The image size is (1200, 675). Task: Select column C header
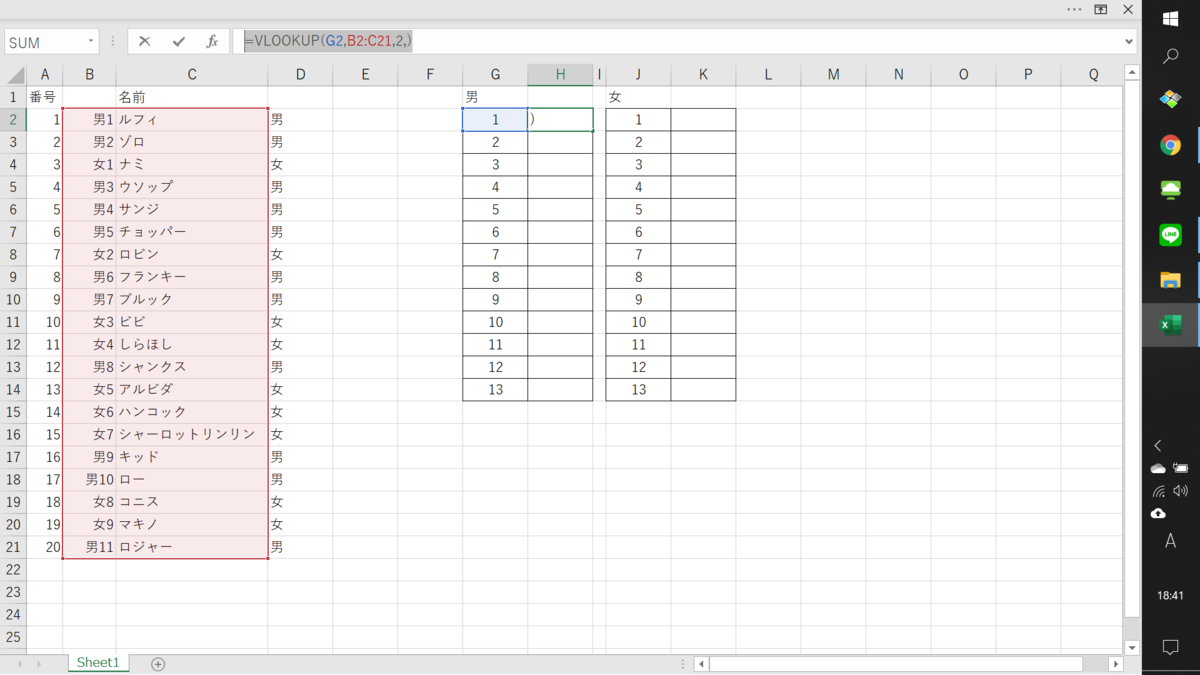[x=192, y=74]
